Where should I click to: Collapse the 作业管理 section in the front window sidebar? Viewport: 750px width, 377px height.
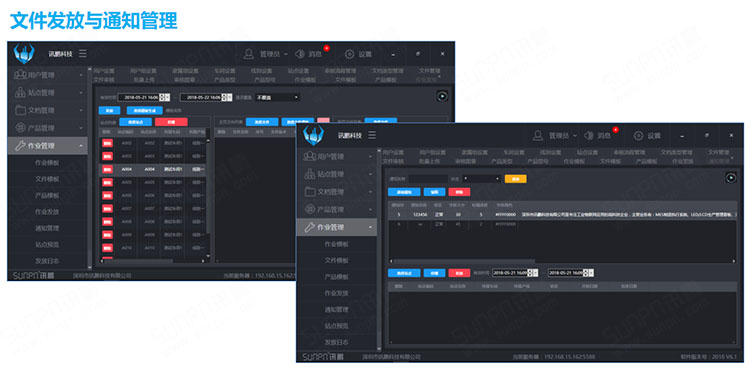(x=337, y=227)
